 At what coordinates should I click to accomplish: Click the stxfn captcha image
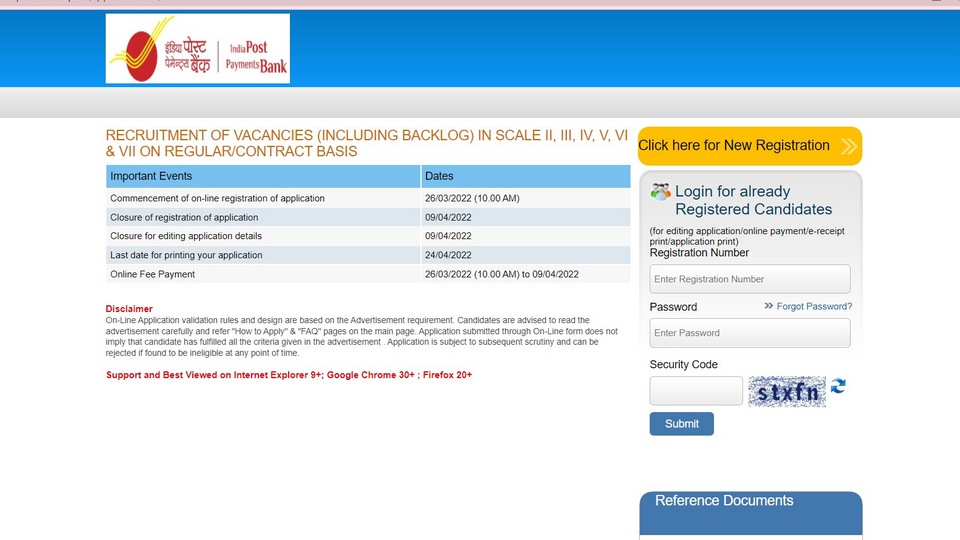[787, 392]
